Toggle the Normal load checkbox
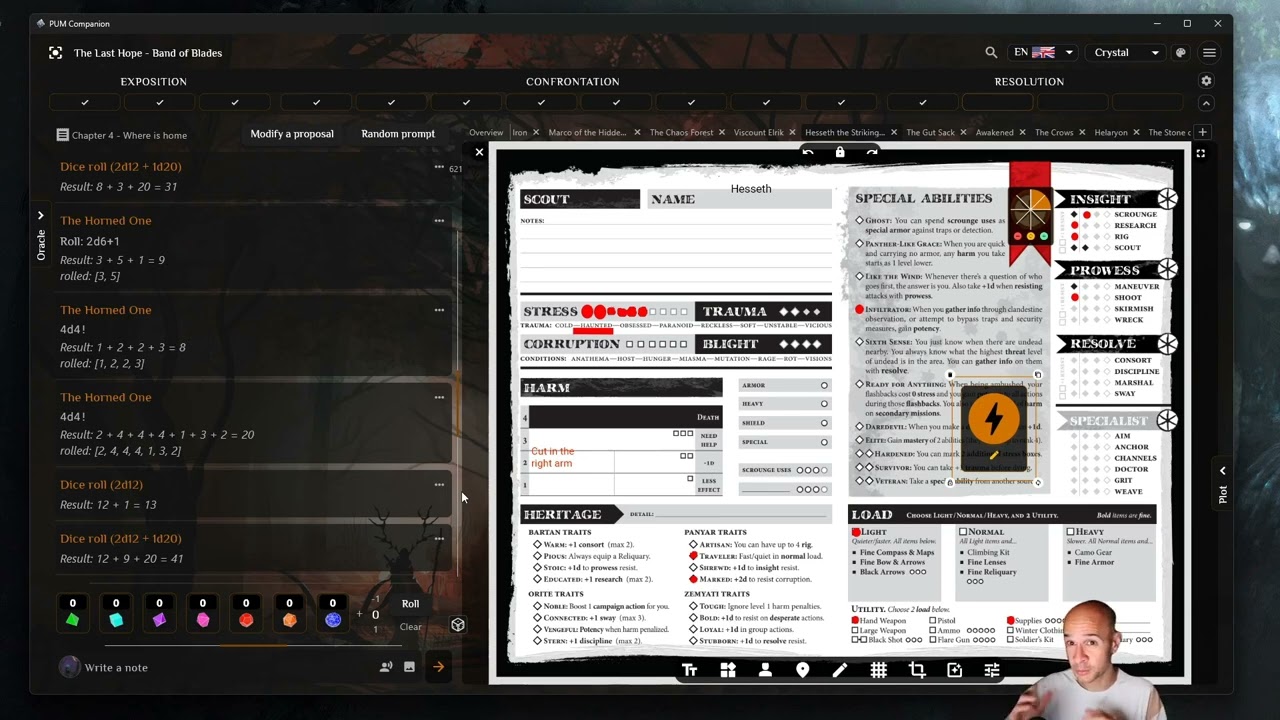 pos(963,532)
